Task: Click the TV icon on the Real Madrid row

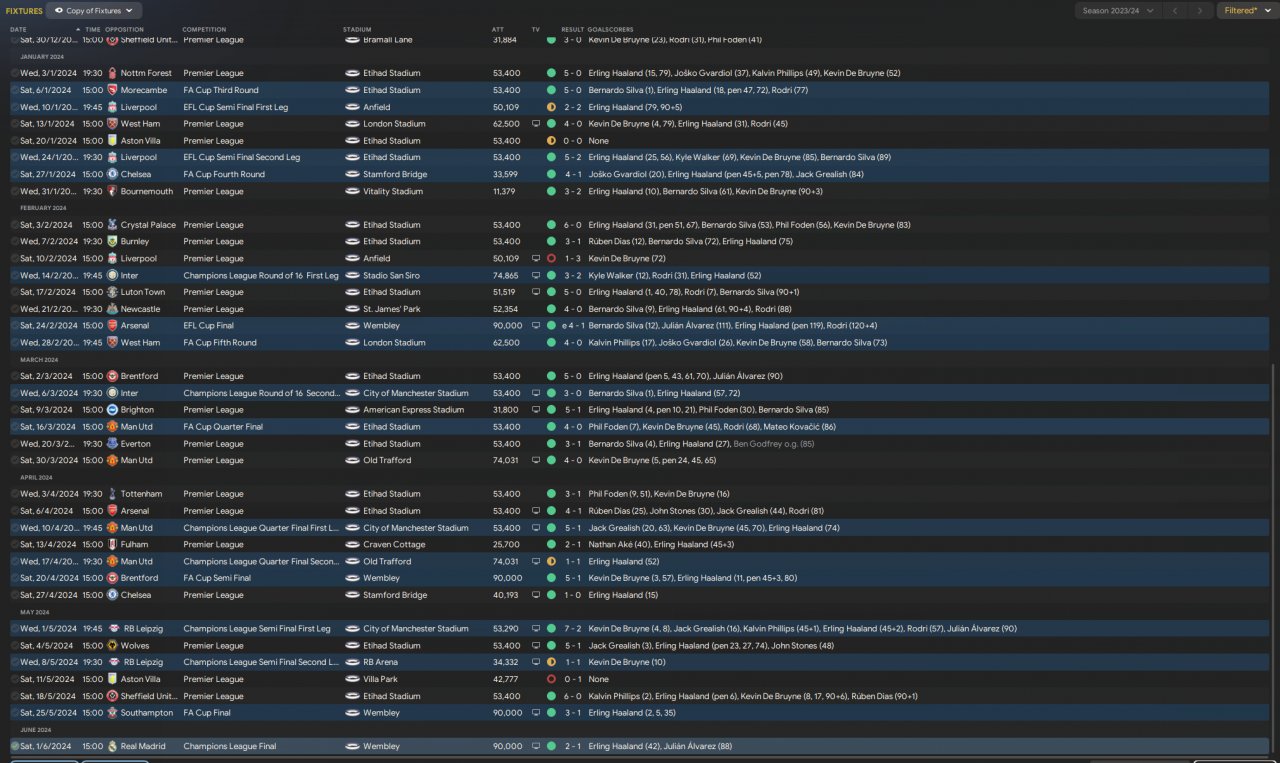Action: (x=536, y=746)
